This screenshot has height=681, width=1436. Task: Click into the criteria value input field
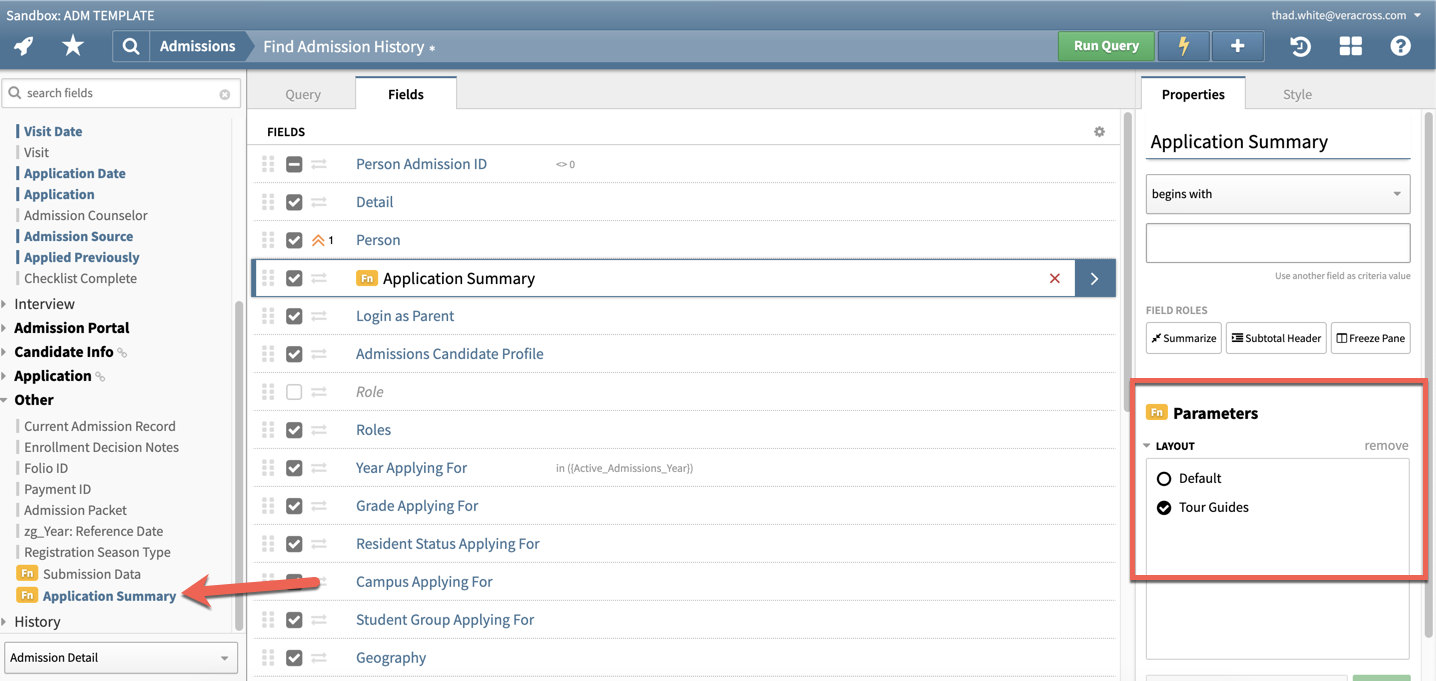pyautogui.click(x=1277, y=242)
